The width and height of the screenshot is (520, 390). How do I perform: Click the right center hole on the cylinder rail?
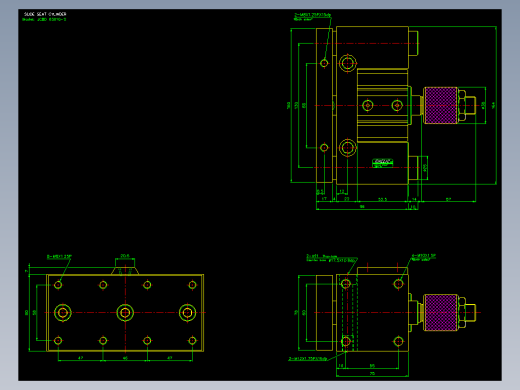pos(397,105)
